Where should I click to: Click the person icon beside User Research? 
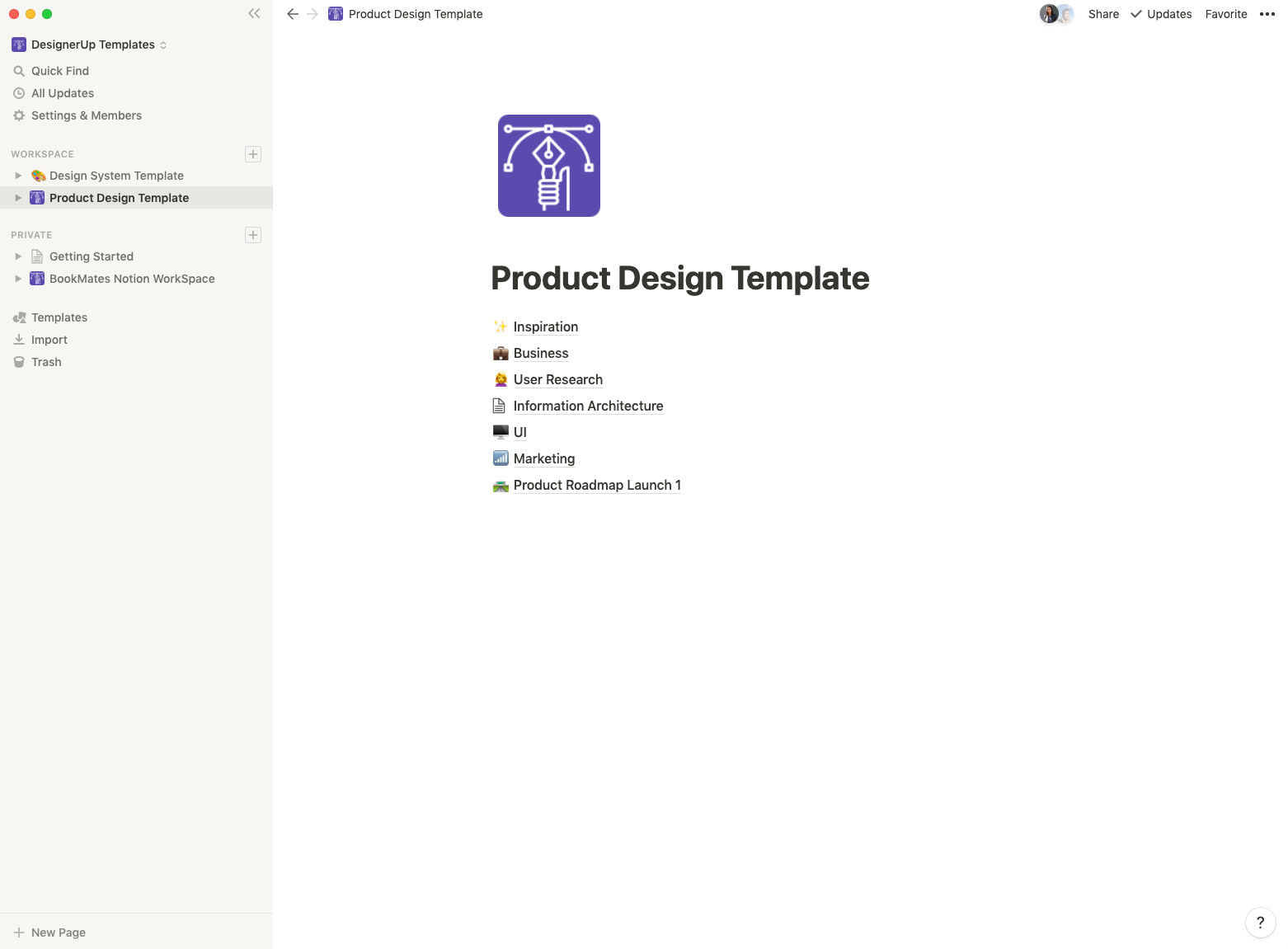tap(501, 379)
